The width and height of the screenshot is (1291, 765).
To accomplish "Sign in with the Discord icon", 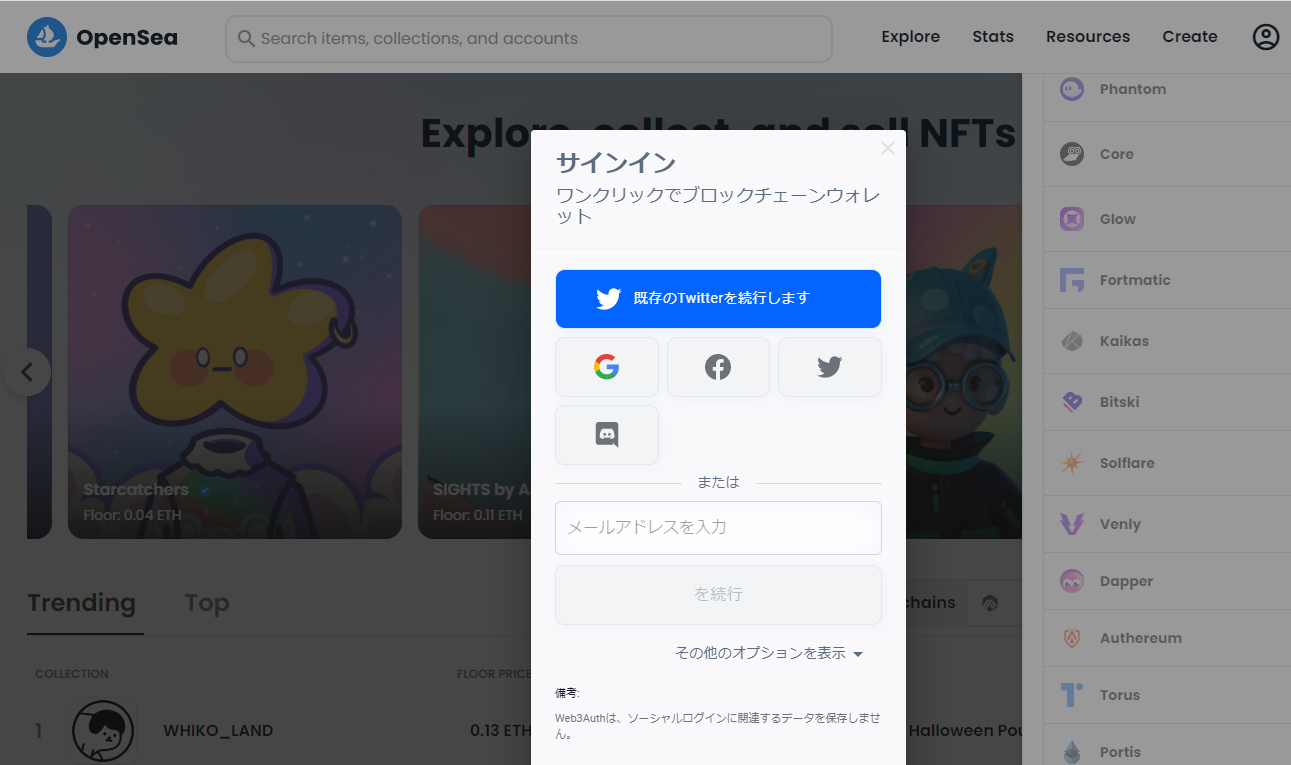I will tap(606, 434).
